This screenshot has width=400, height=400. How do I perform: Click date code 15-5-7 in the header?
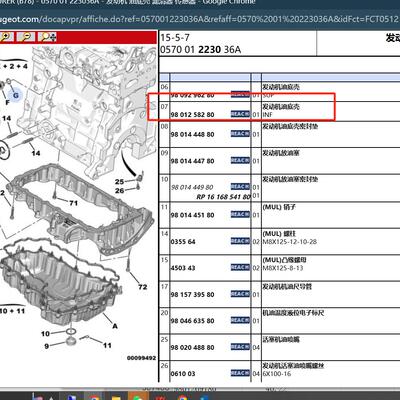tap(175, 37)
